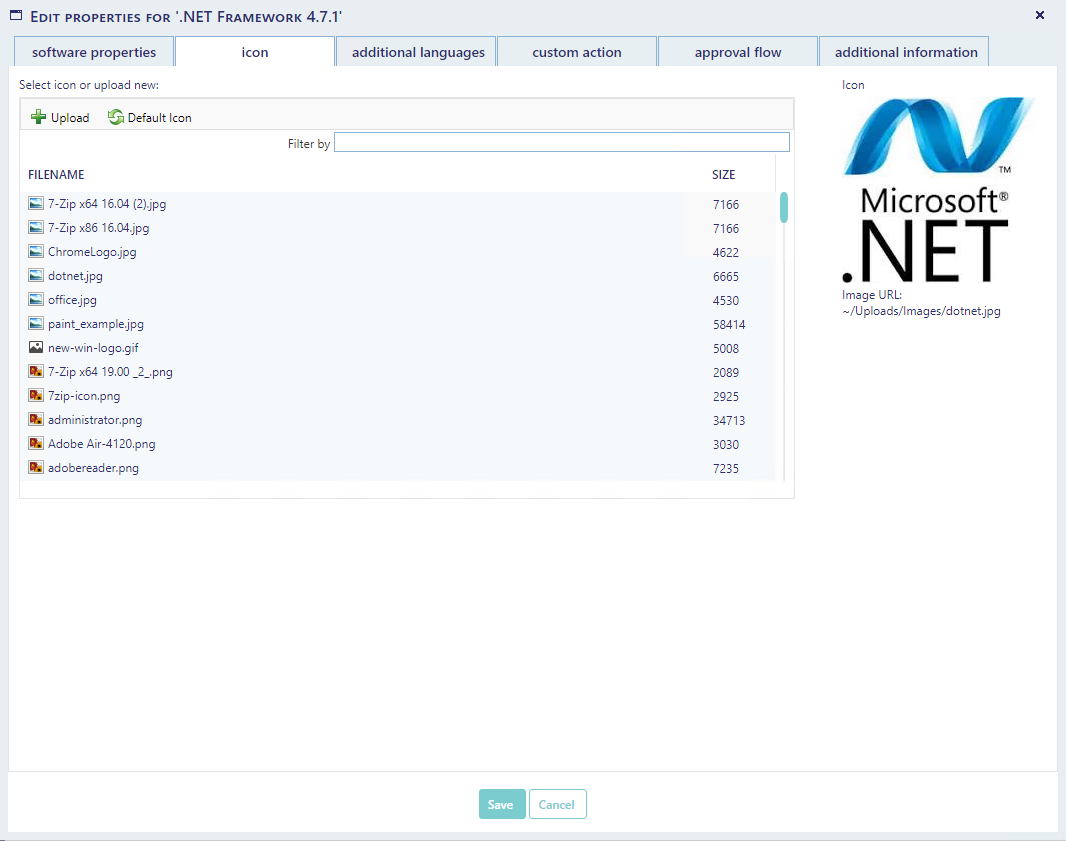Click the Default Icon refresh icon
This screenshot has width=1066, height=841.
[x=116, y=117]
